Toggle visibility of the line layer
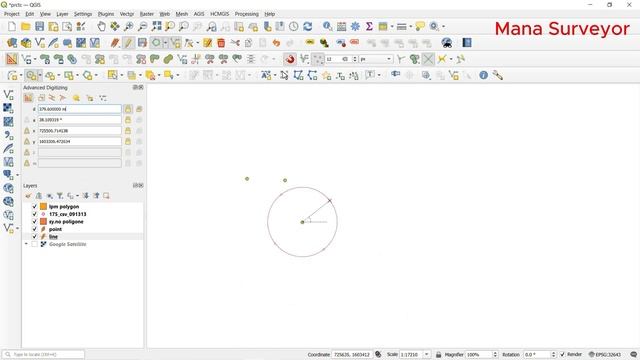Image resolution: width=640 pixels, height=360 pixels. [x=35, y=236]
